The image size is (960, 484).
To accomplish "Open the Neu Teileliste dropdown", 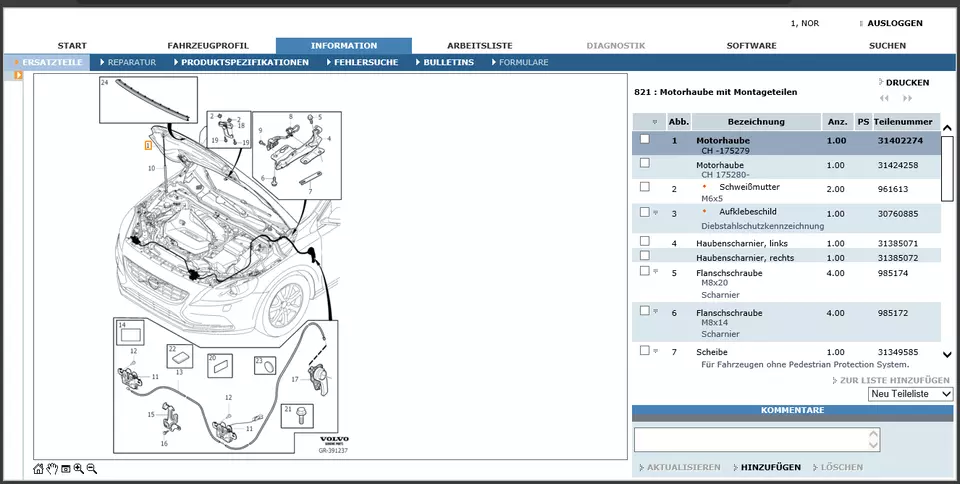I will (x=910, y=394).
